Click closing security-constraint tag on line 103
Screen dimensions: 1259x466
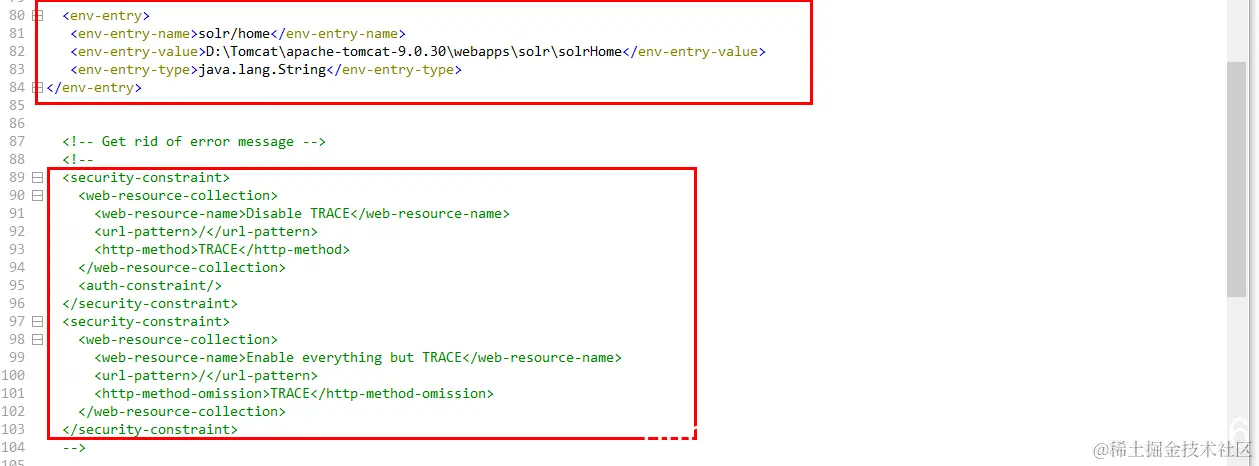click(x=150, y=430)
